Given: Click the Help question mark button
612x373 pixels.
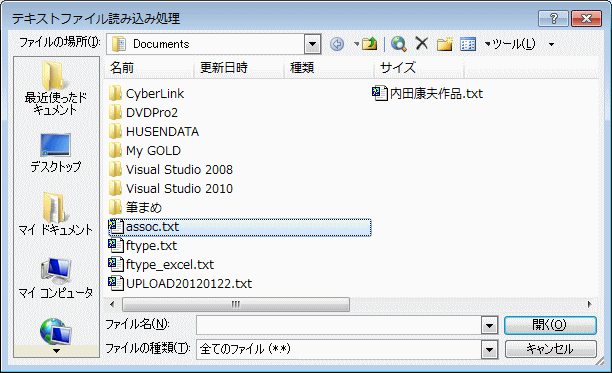Looking at the screenshot, I should (x=553, y=18).
